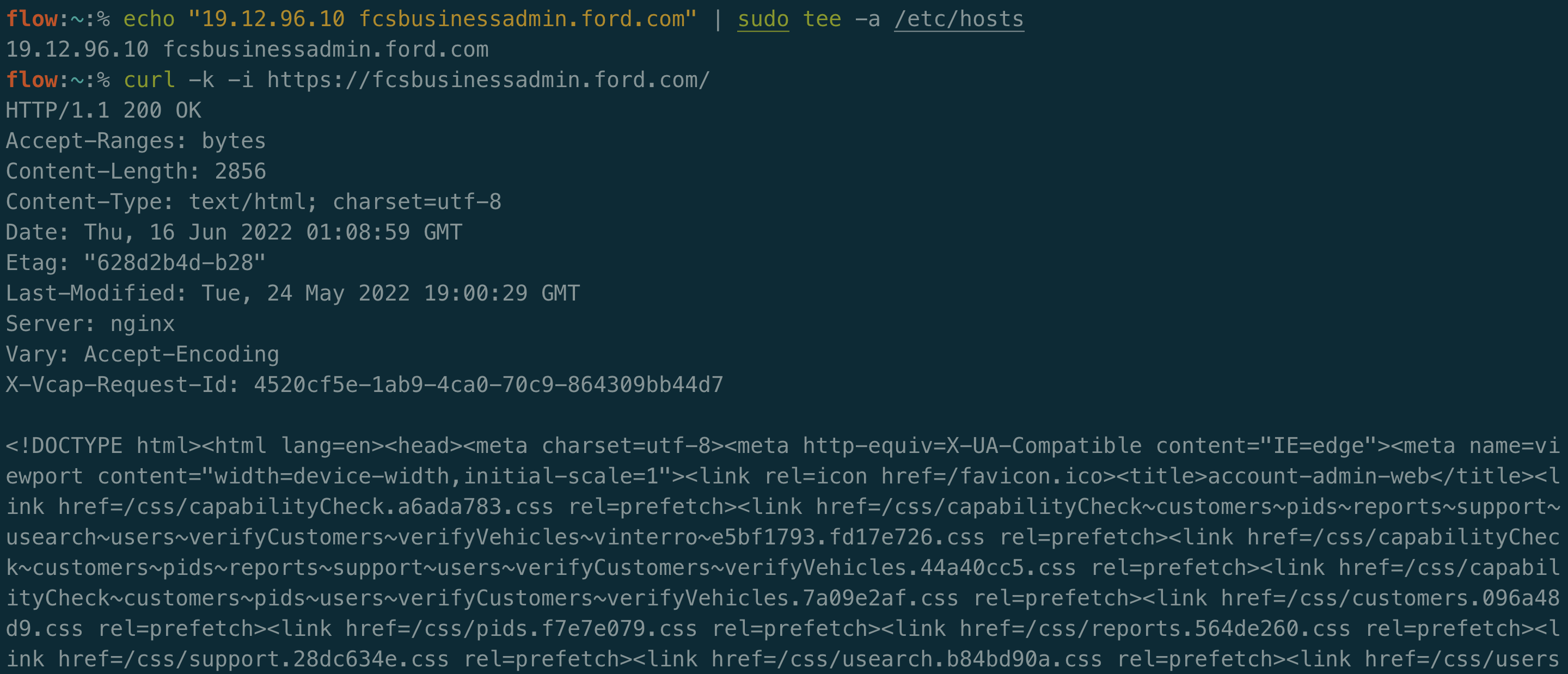Click the Server: nginx header line
This screenshot has height=674, width=1568.
click(x=90, y=324)
